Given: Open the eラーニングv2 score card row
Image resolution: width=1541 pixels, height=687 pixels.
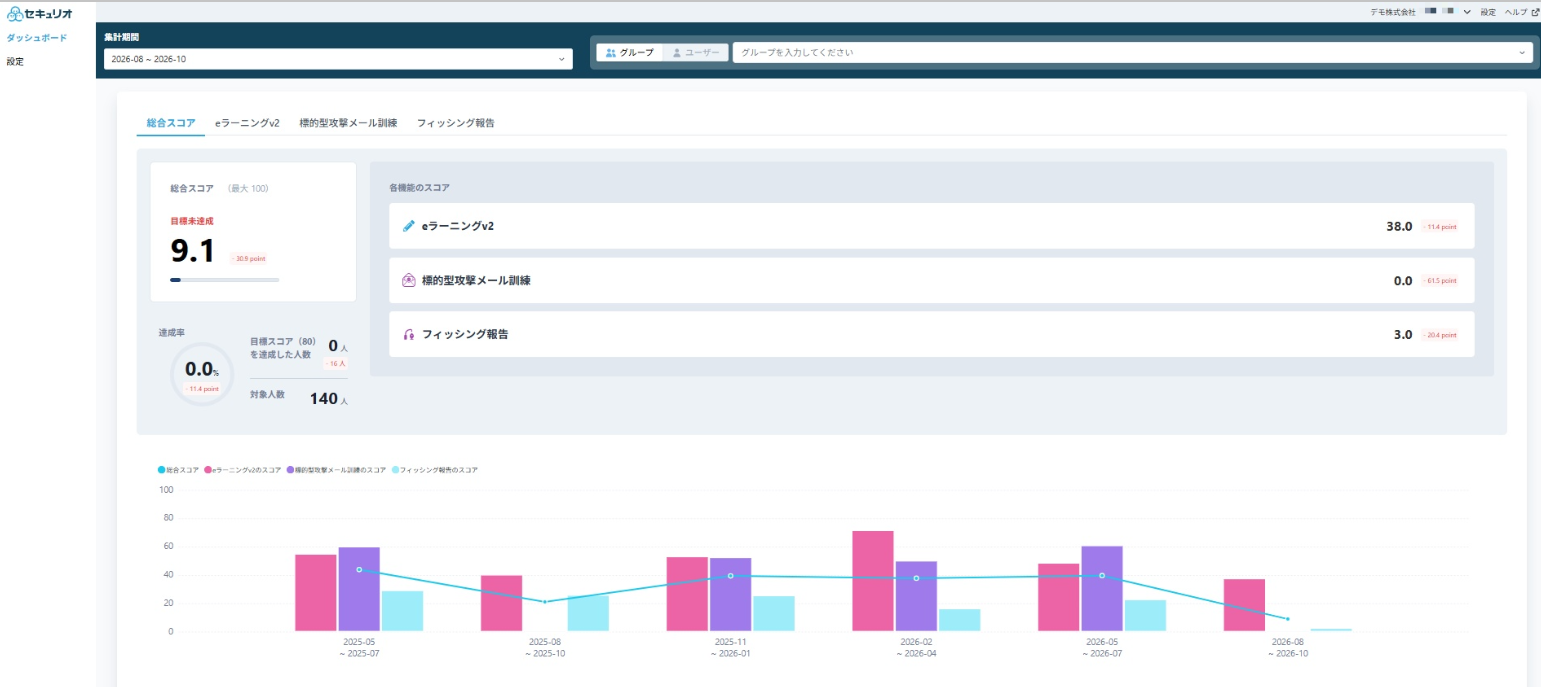Looking at the screenshot, I should tap(931, 226).
